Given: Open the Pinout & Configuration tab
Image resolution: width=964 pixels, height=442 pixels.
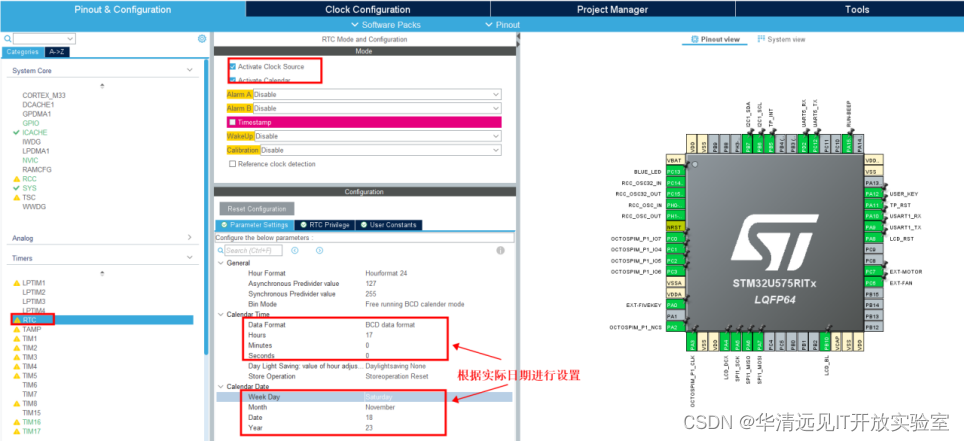Looking at the screenshot, I should [x=123, y=9].
